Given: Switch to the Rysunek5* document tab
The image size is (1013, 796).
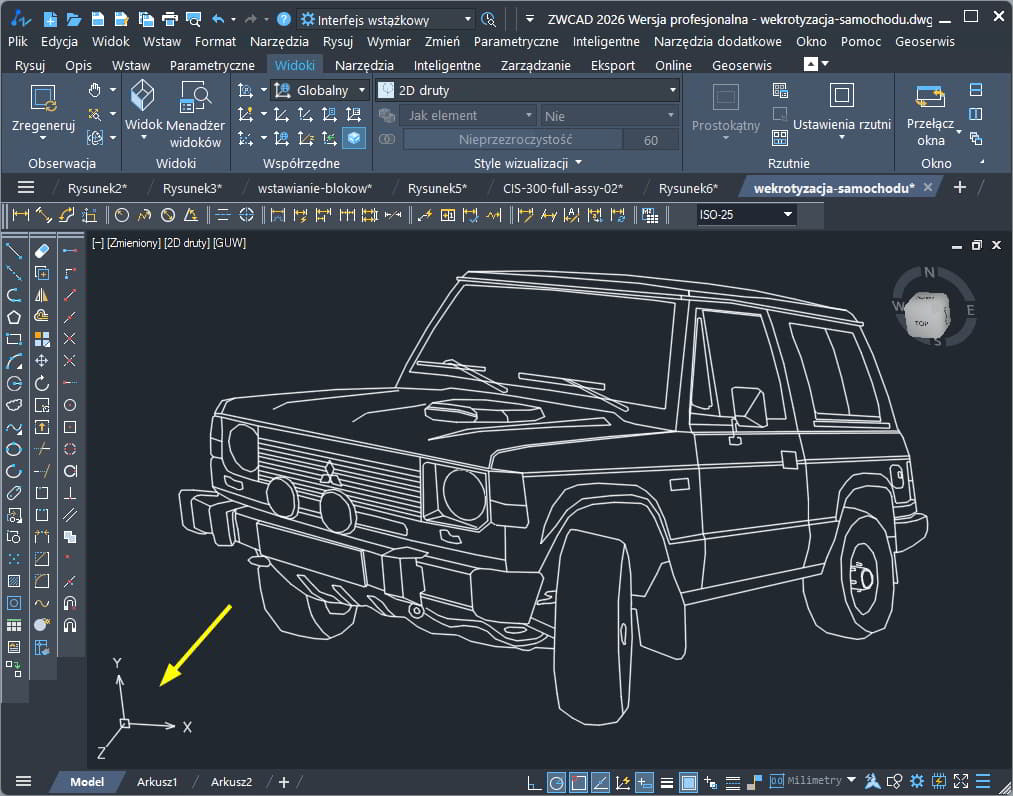Looking at the screenshot, I should (x=437, y=187).
